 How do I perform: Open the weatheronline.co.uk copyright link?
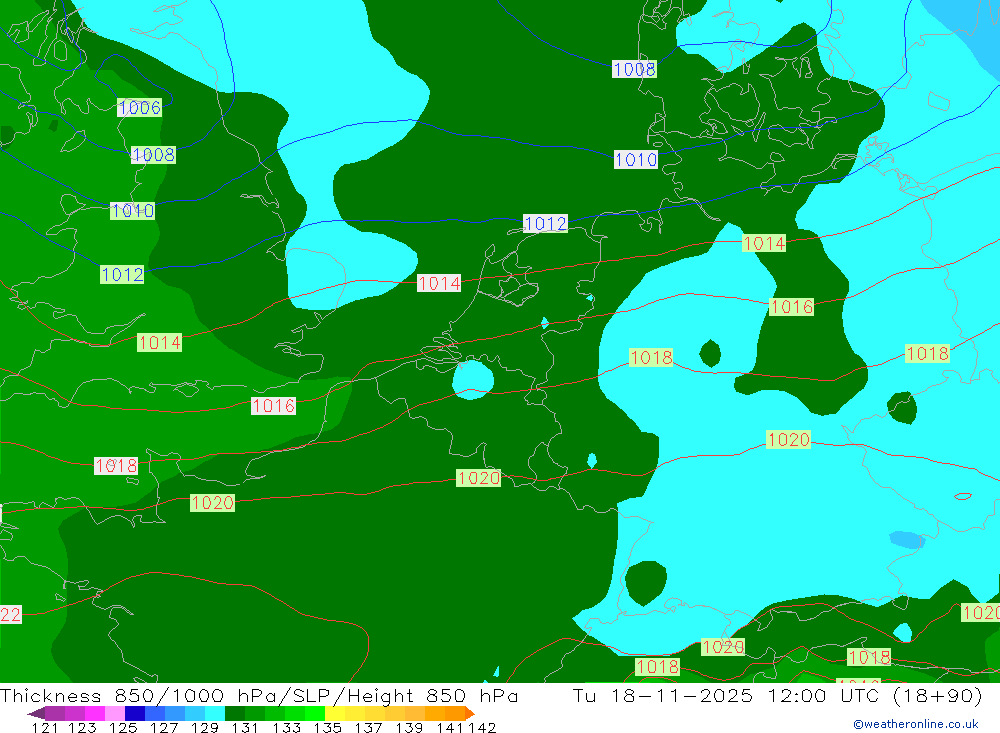click(x=916, y=724)
